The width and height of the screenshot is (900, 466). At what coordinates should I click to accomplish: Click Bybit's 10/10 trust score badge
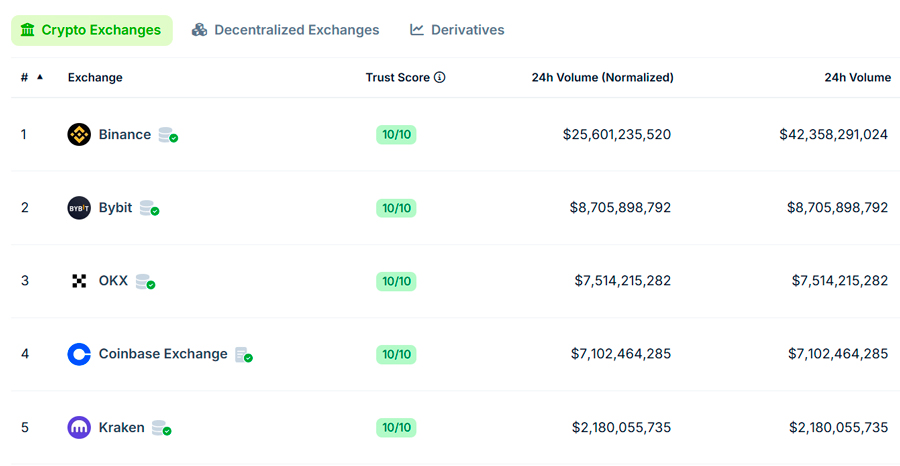point(397,208)
